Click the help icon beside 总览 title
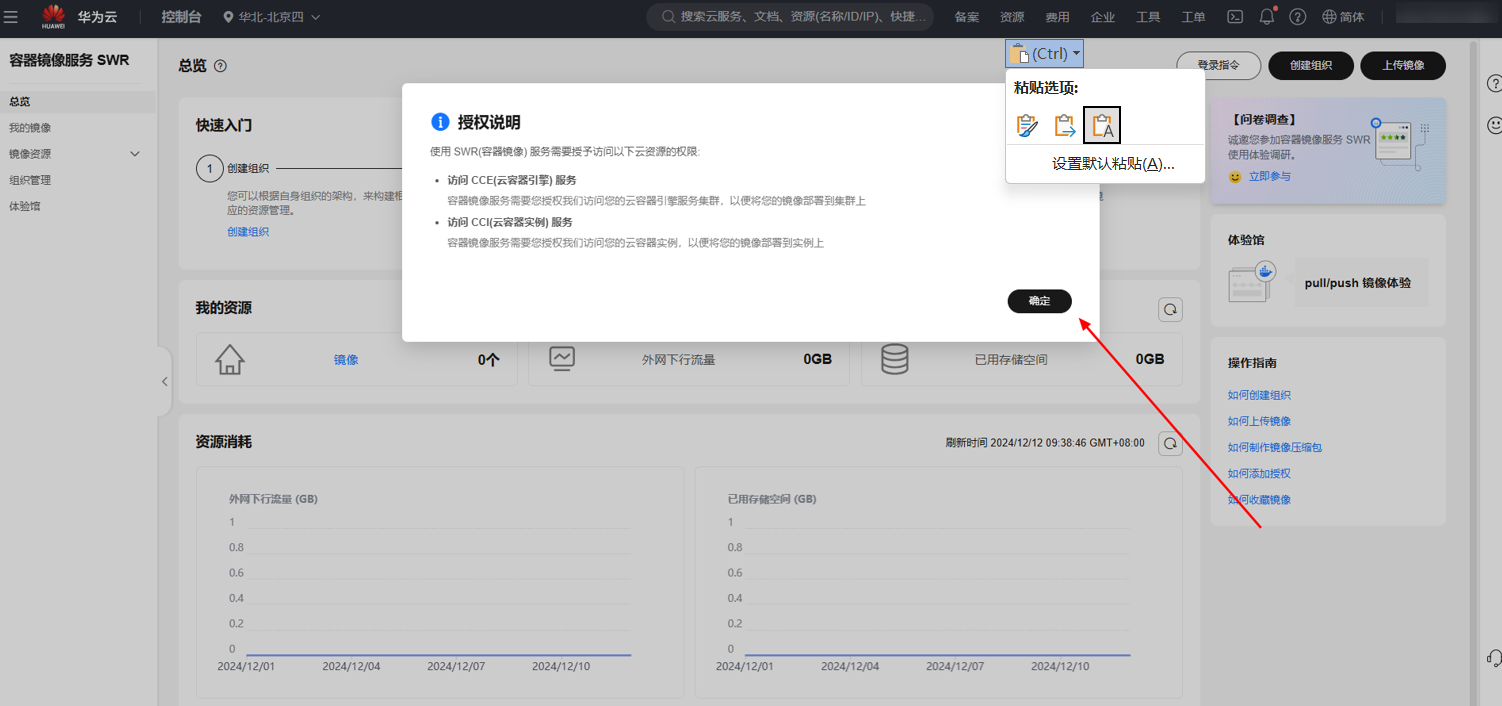This screenshot has width=1502, height=706. [220, 66]
